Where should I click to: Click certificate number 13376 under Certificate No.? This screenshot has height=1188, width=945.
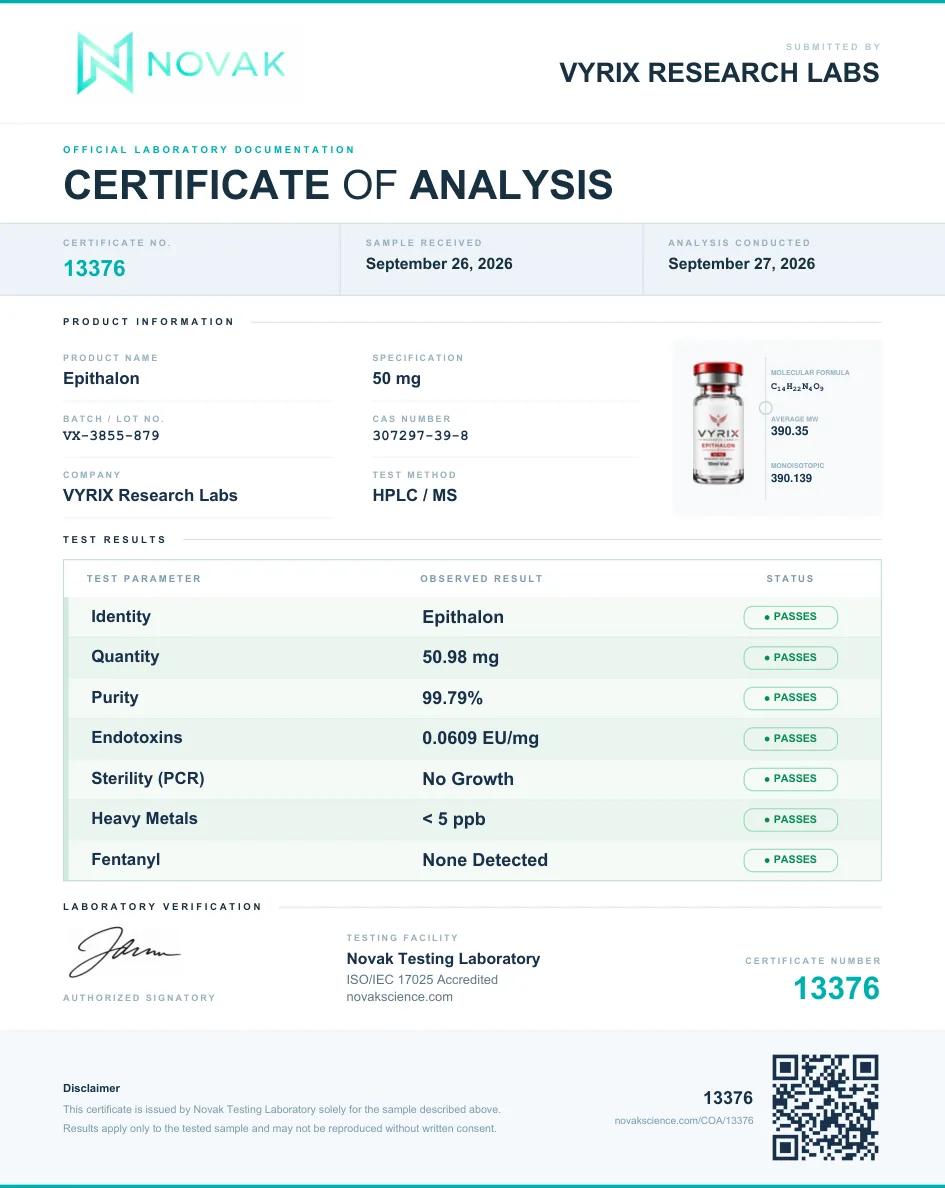tap(94, 268)
